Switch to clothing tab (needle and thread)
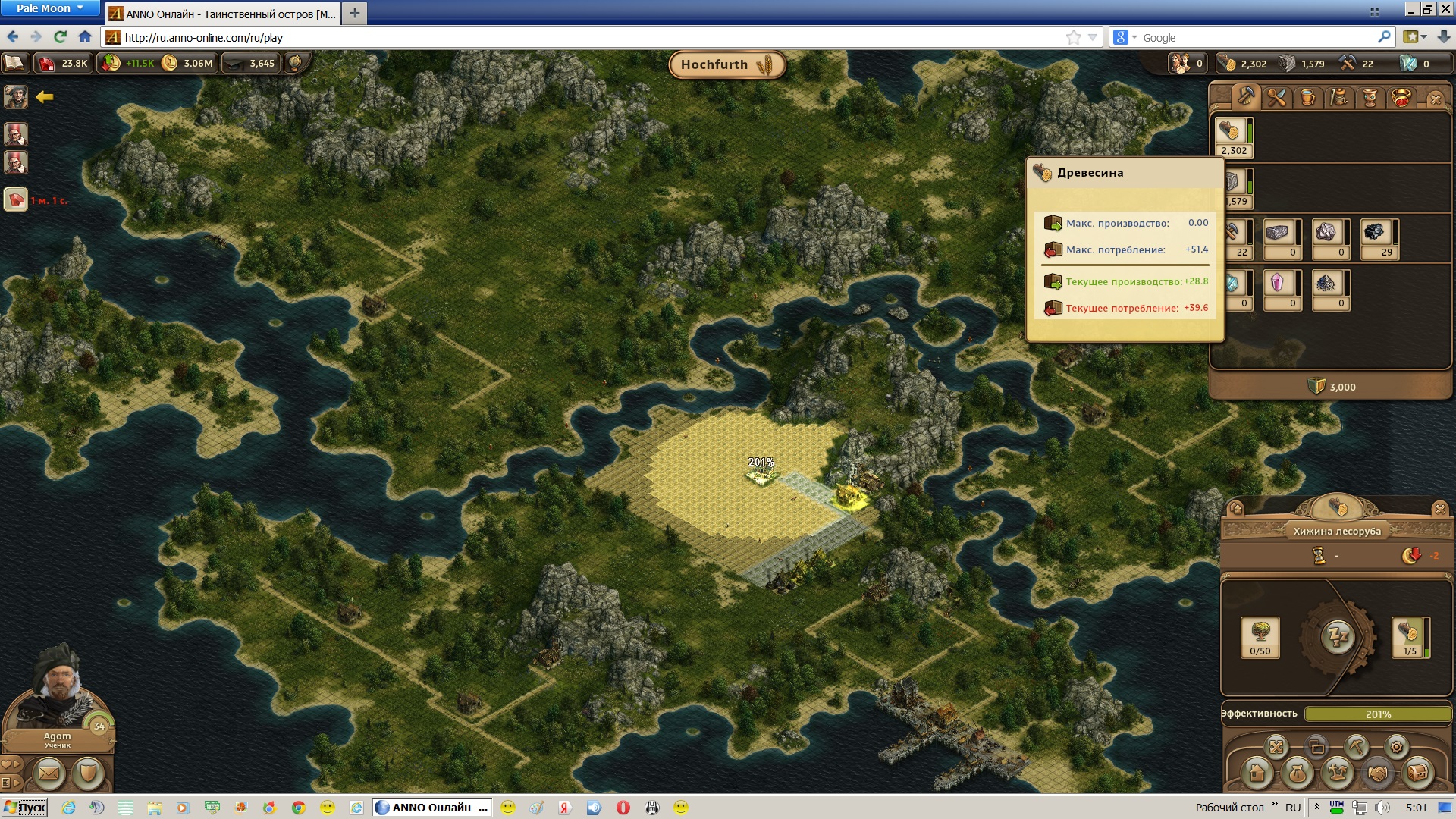 click(1339, 98)
